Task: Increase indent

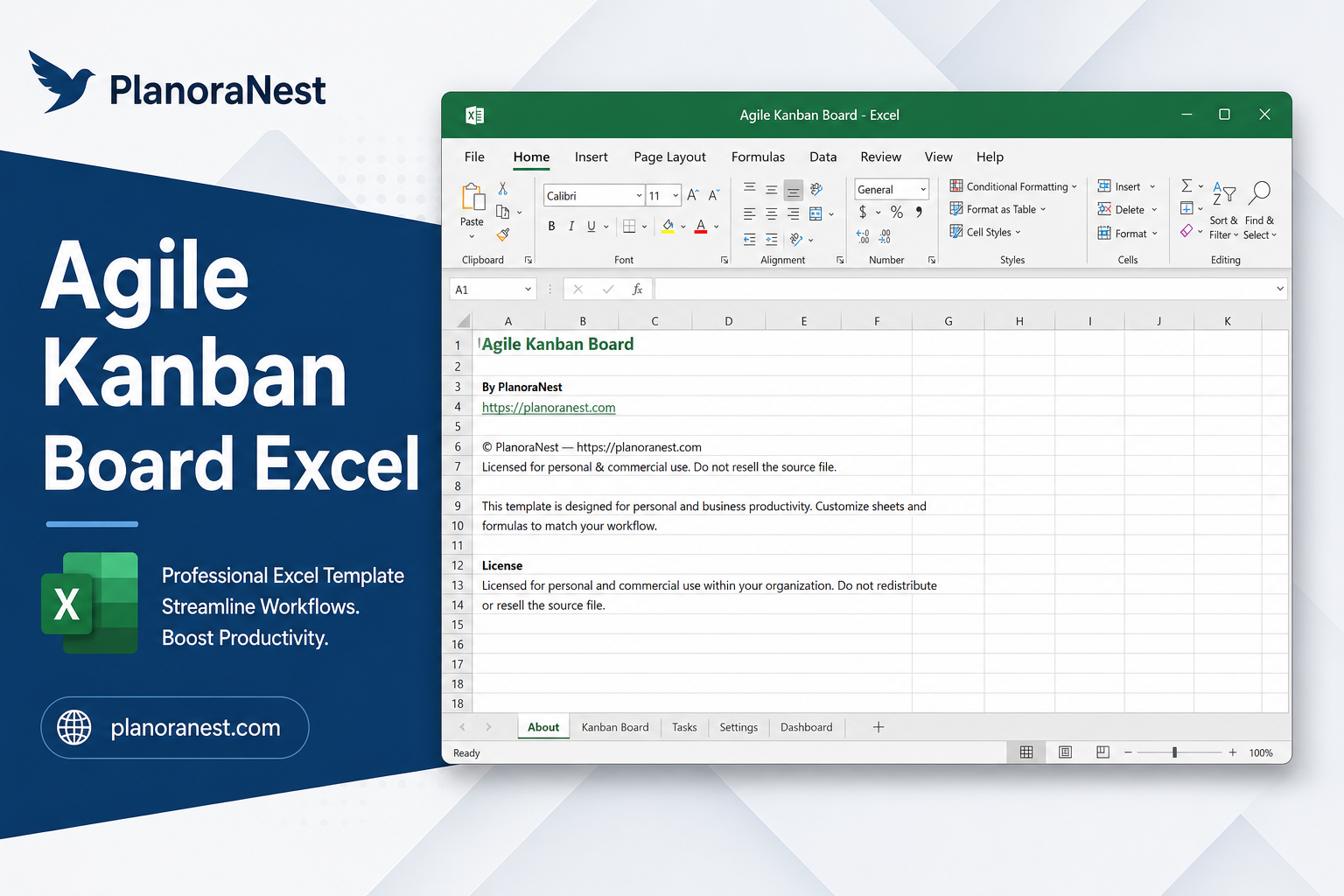Action: point(772,239)
